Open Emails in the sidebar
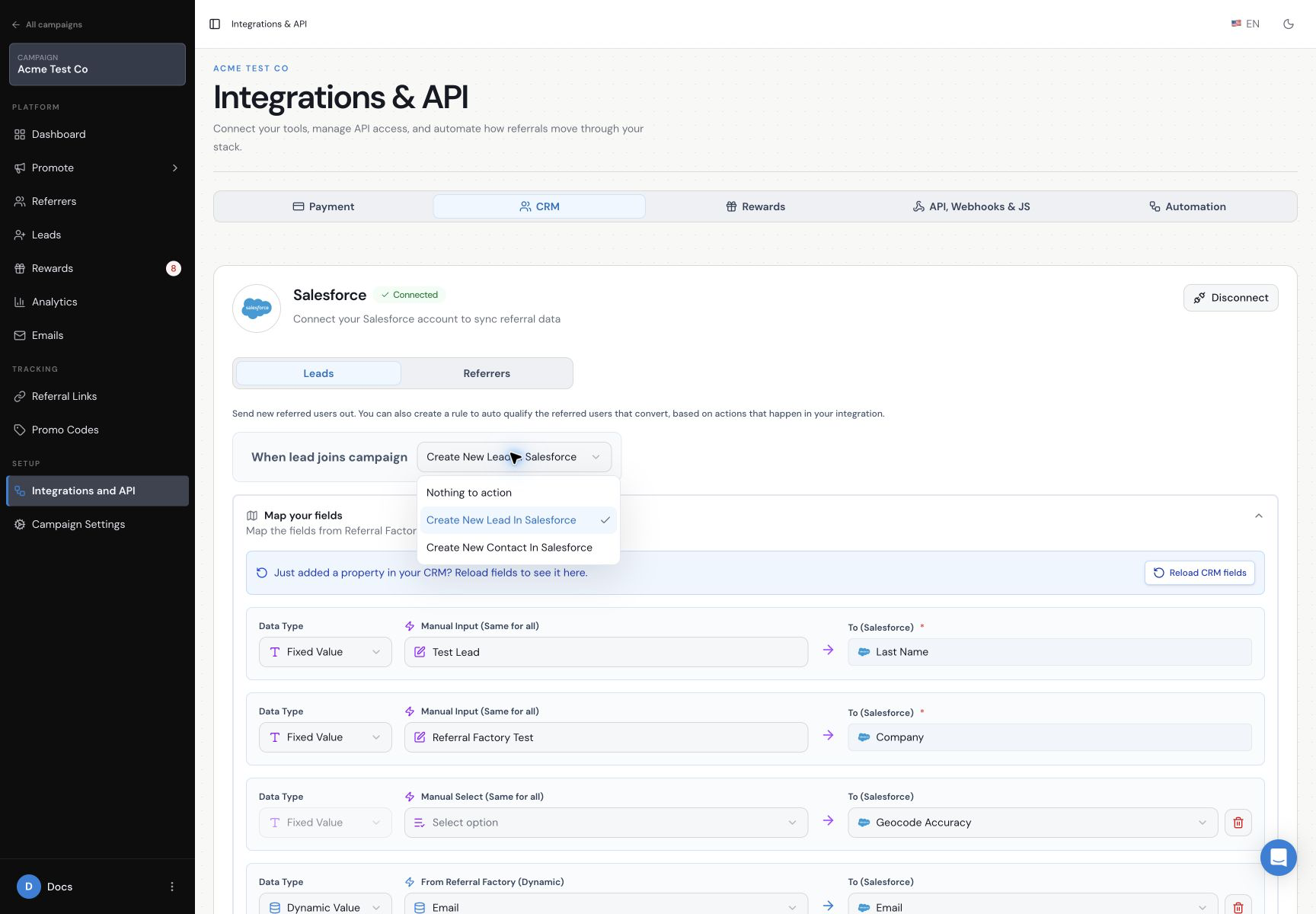Image resolution: width=1316 pixels, height=914 pixels. point(97,335)
